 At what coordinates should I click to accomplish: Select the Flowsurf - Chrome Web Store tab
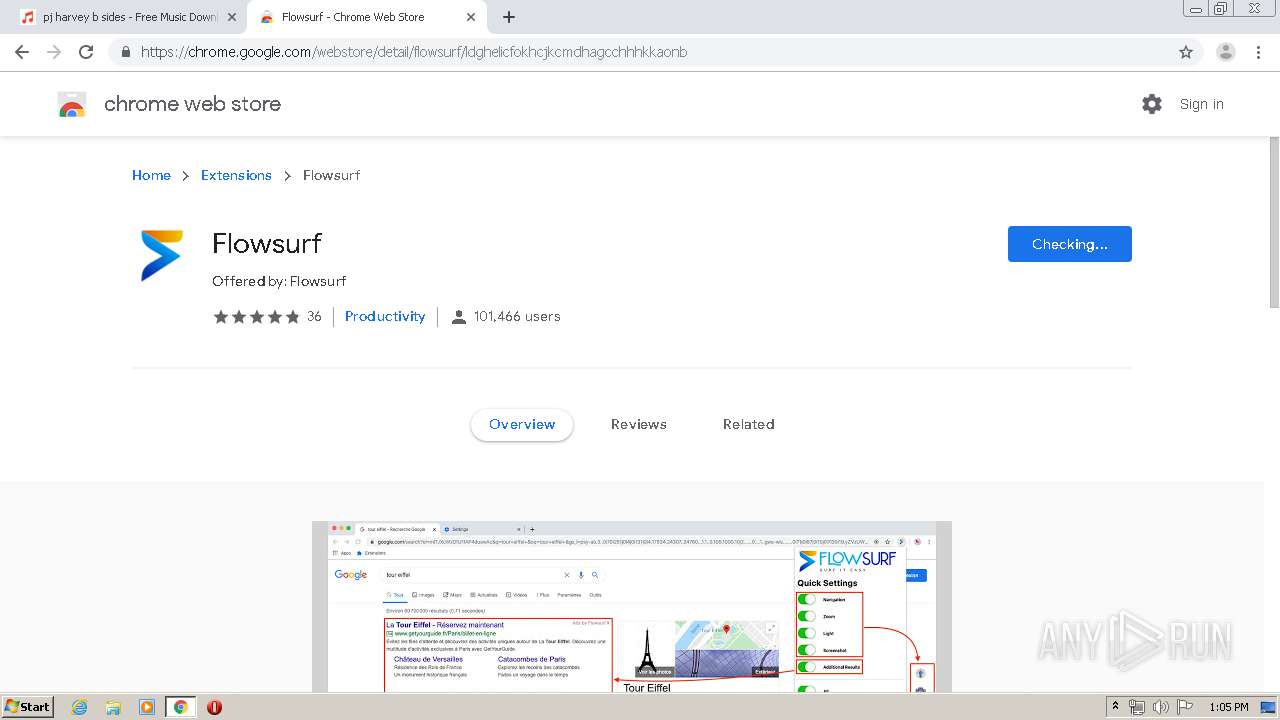[x=365, y=17]
